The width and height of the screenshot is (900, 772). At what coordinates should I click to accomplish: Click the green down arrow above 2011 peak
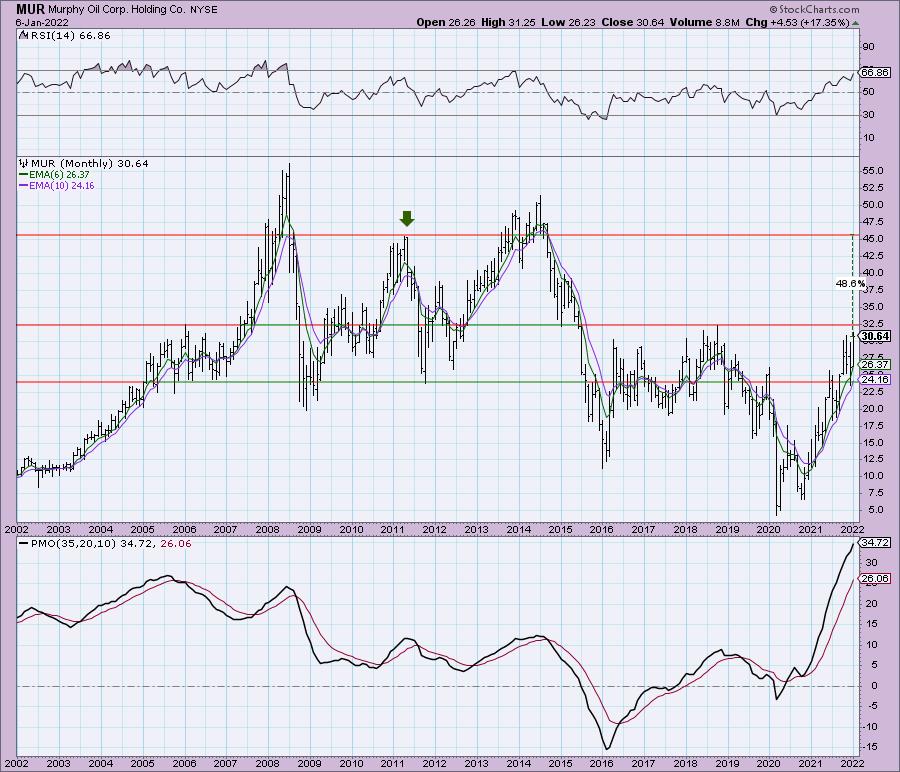tap(406, 218)
